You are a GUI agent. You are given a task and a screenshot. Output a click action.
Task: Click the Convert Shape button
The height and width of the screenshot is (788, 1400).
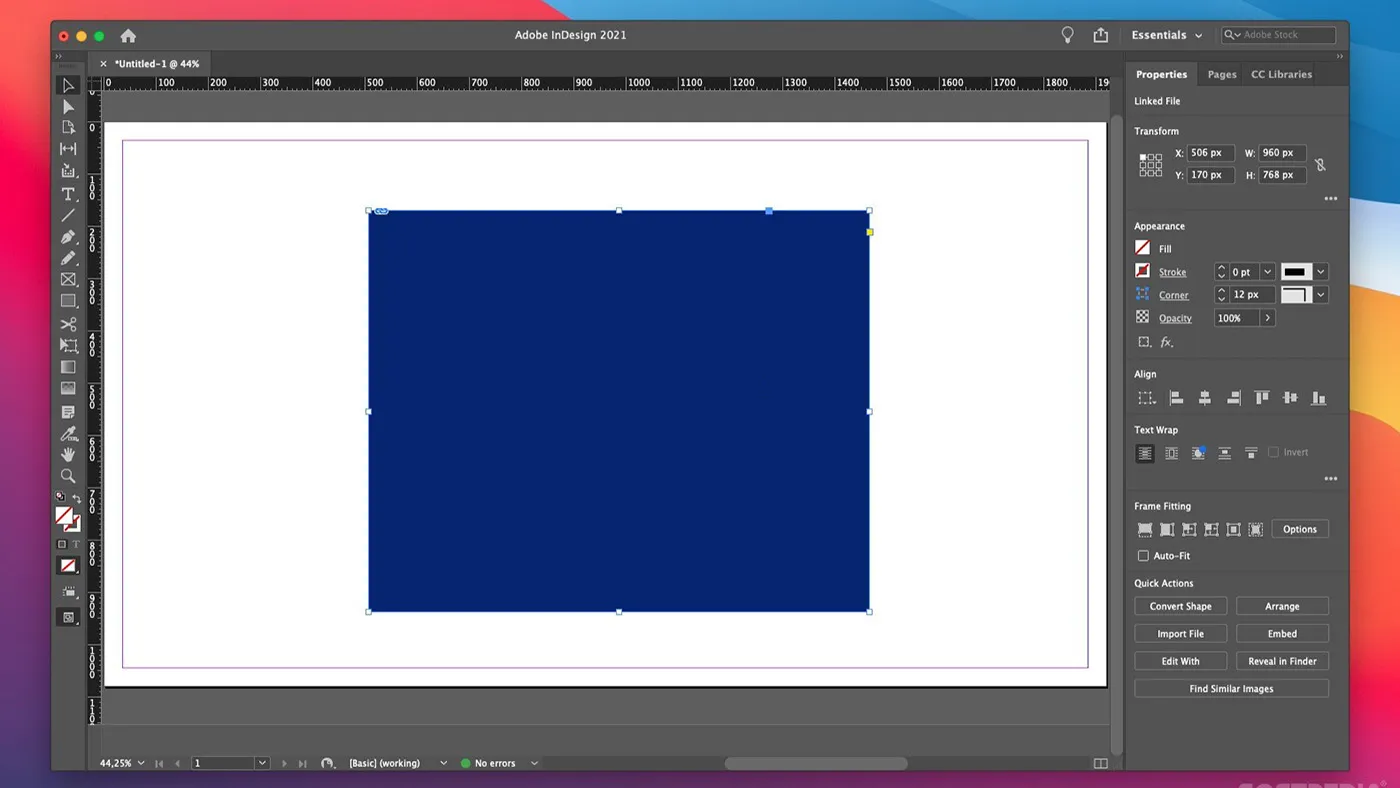[1180, 606]
